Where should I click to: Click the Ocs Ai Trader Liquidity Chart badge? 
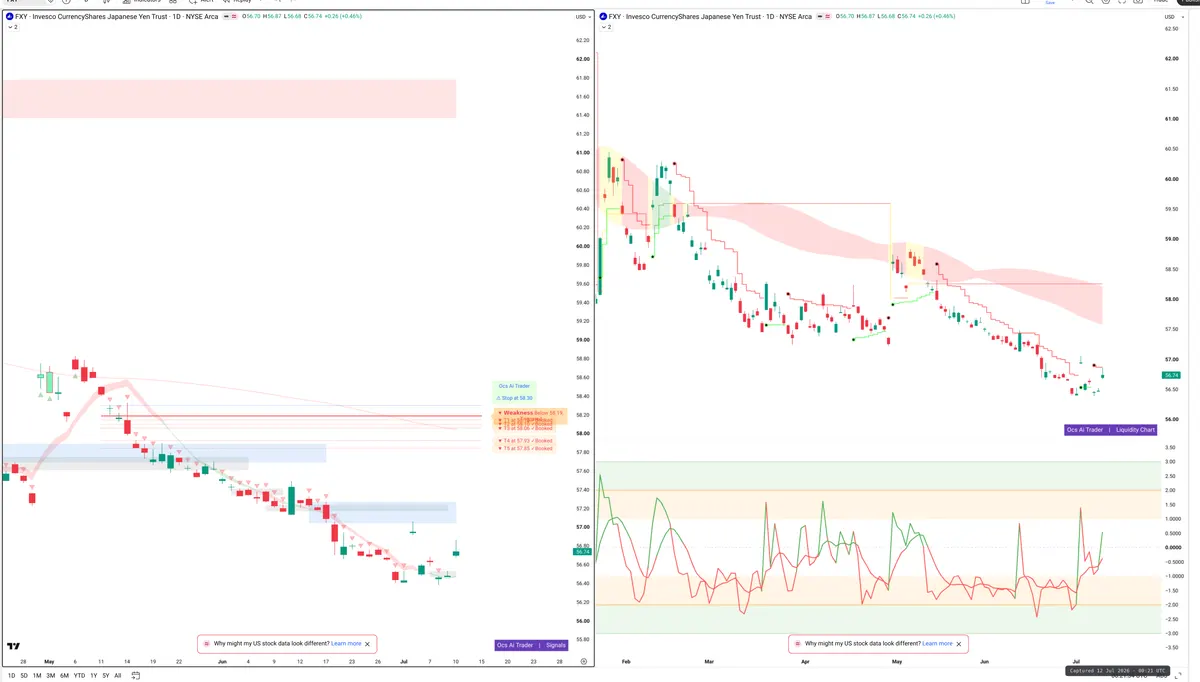point(1111,429)
